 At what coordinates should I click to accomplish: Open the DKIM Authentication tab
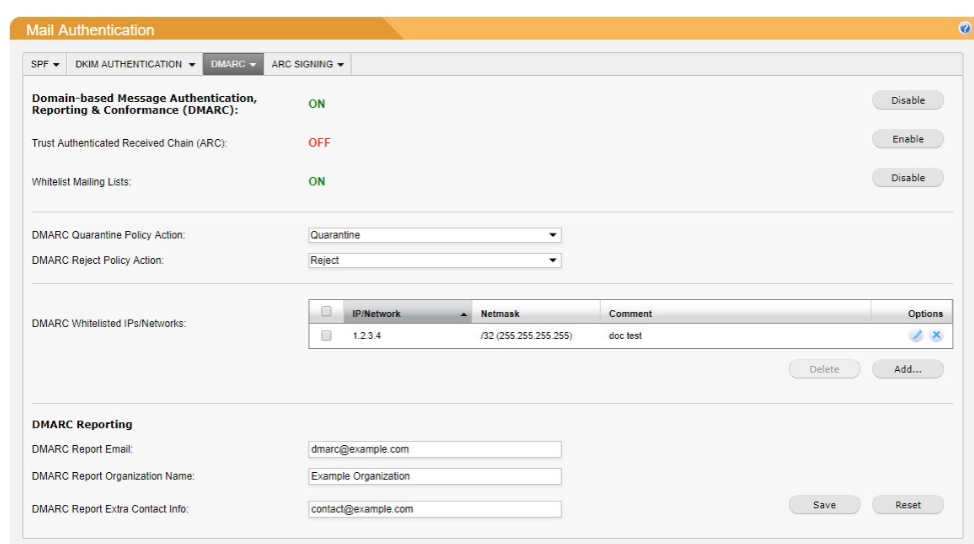coord(135,64)
